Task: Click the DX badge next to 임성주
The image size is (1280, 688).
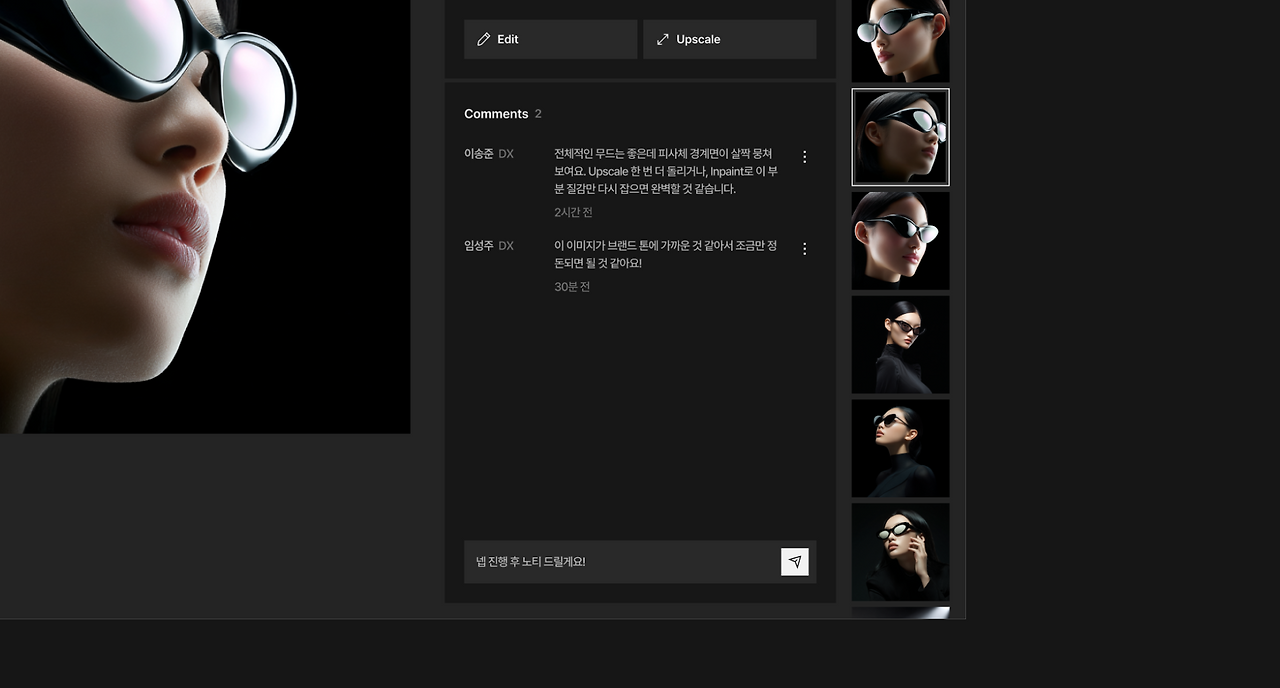Action: tap(508, 245)
